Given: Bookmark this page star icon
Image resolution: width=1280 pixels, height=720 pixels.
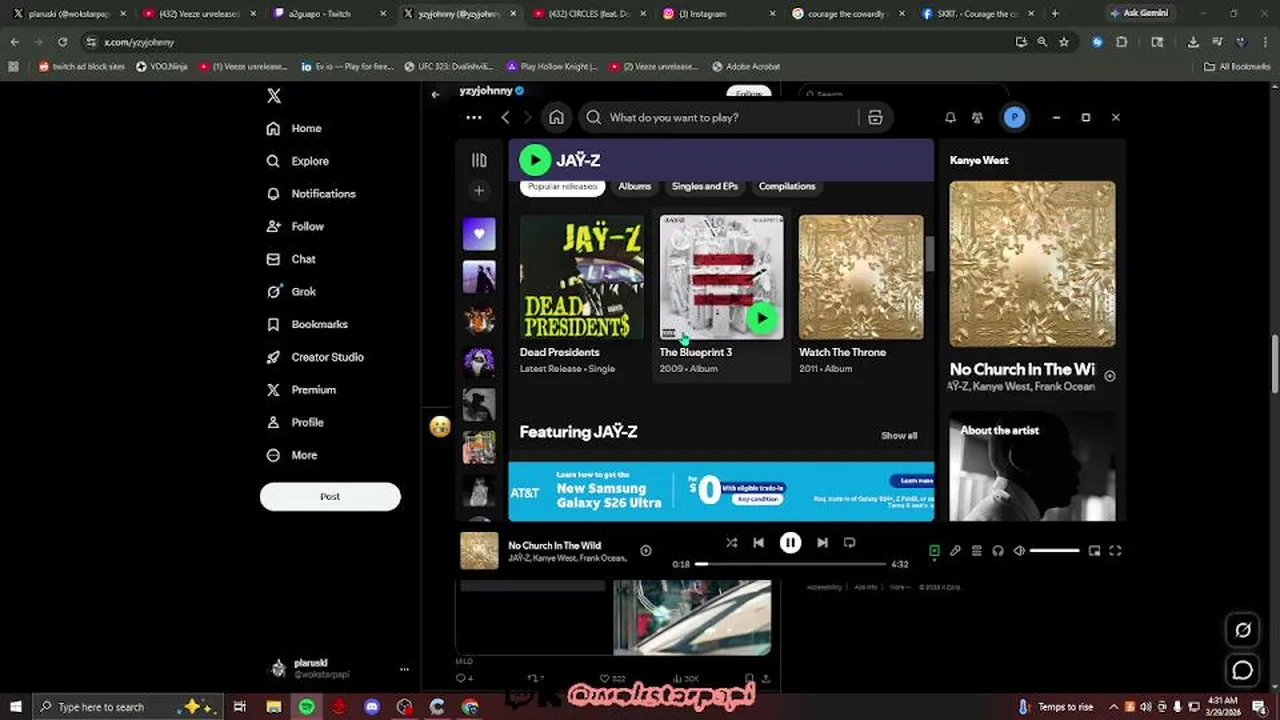Looking at the screenshot, I should pos(1064,42).
